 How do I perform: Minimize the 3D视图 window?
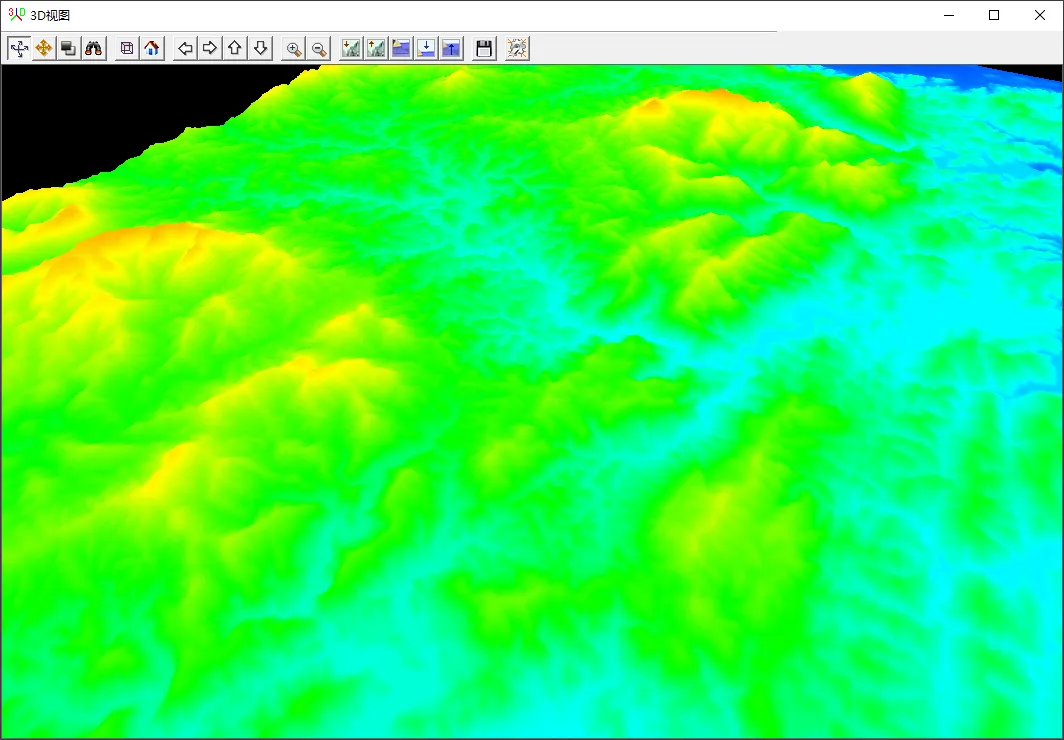[x=949, y=15]
